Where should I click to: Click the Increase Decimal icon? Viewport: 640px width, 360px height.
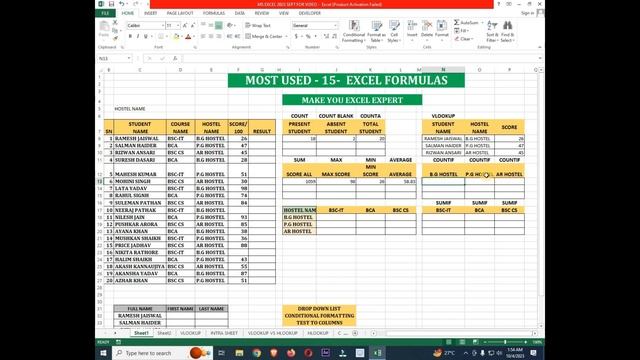click(326, 36)
